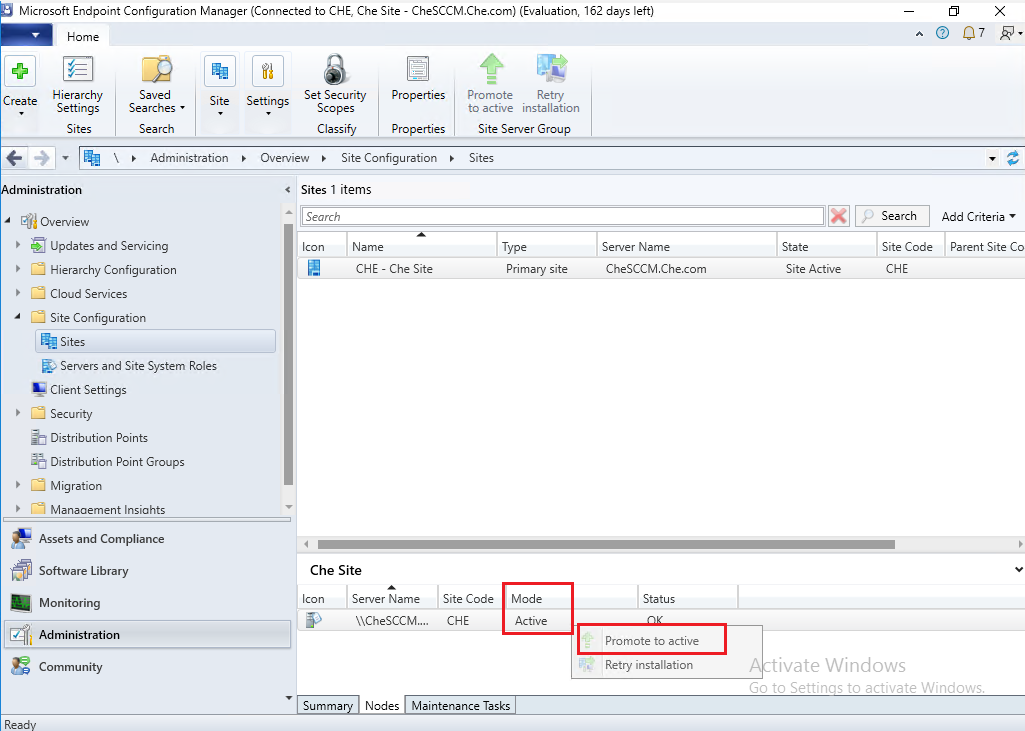
Task: Collapse the ribbon with the up caret
Action: pos(919,33)
